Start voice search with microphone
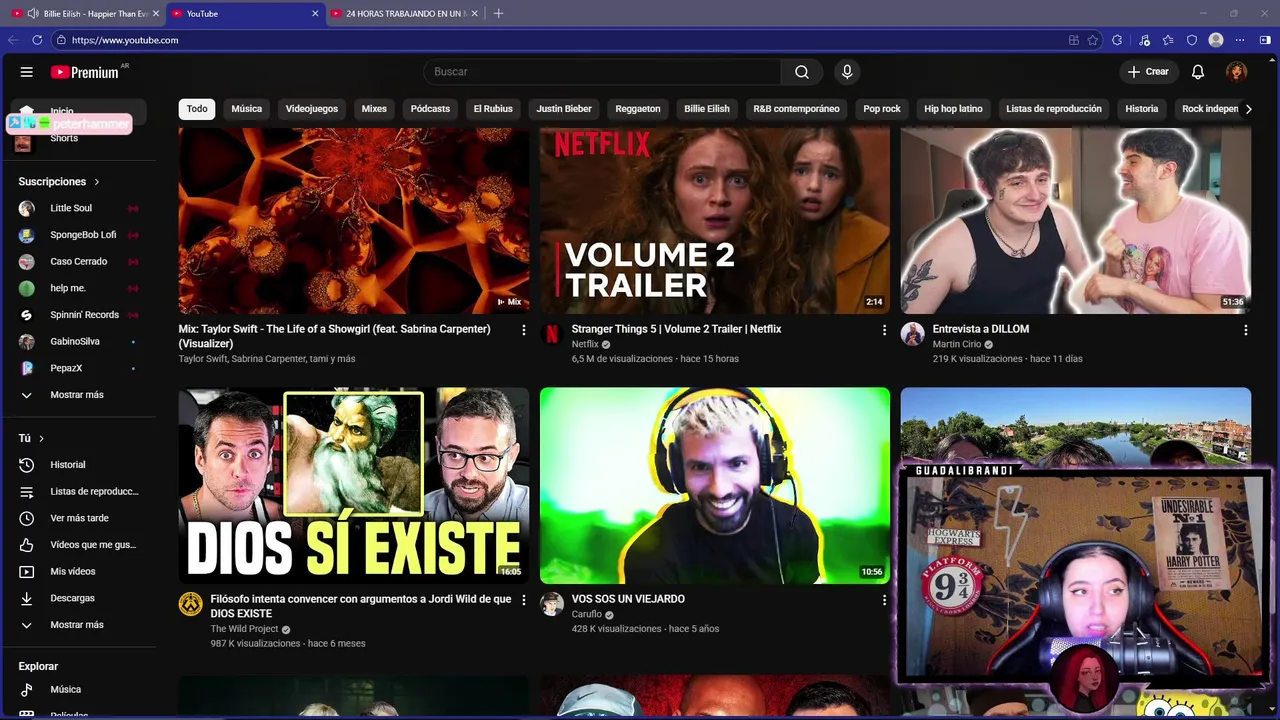Screen dimensions: 1280x720 pos(847,72)
